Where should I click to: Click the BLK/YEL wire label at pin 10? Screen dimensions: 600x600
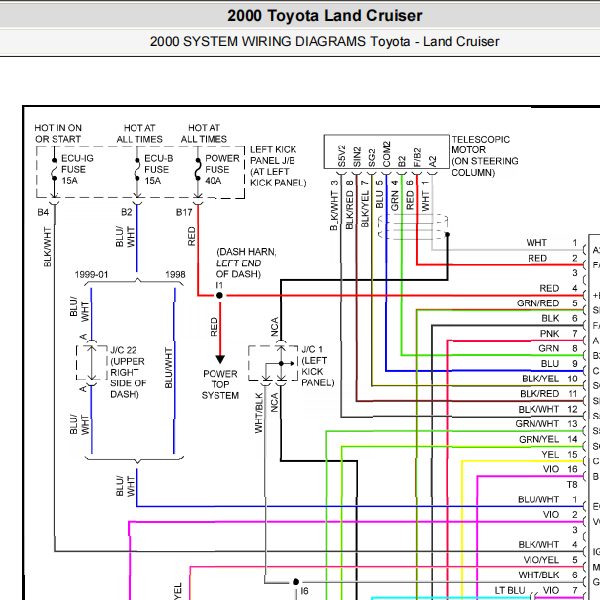point(540,378)
